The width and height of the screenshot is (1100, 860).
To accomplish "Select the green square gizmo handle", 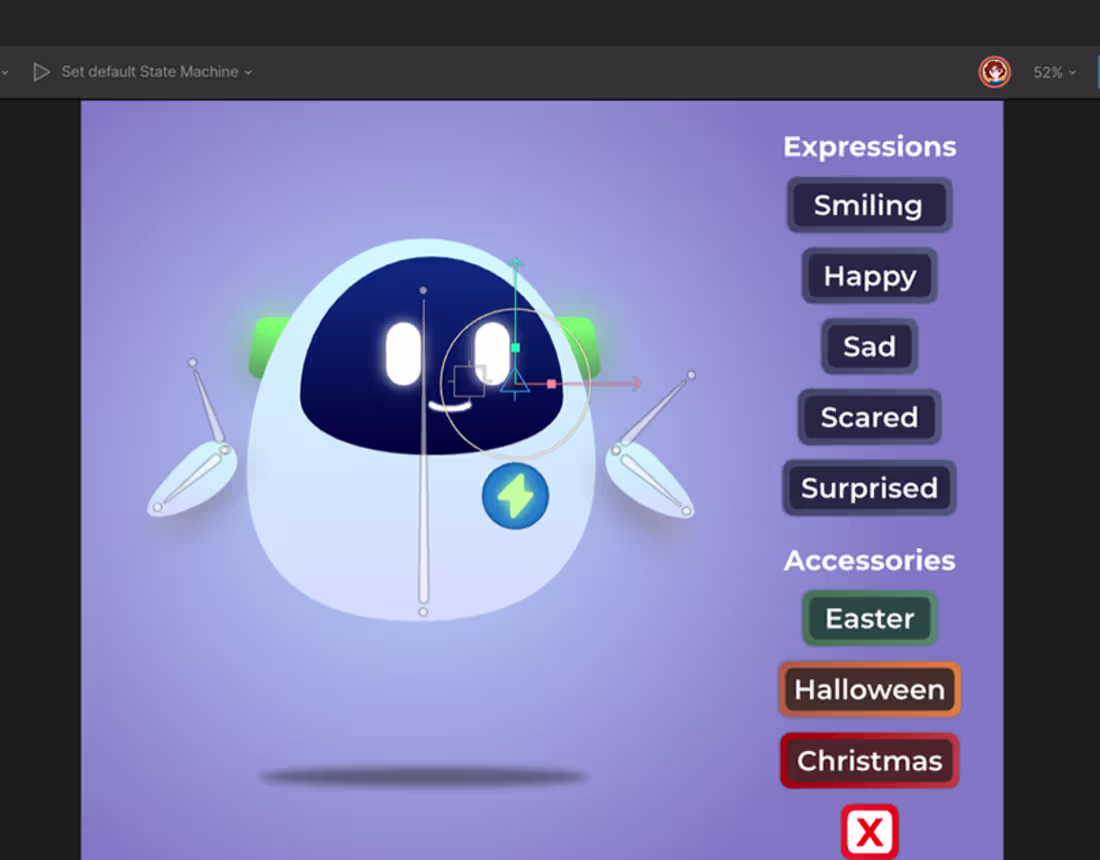I will [515, 345].
